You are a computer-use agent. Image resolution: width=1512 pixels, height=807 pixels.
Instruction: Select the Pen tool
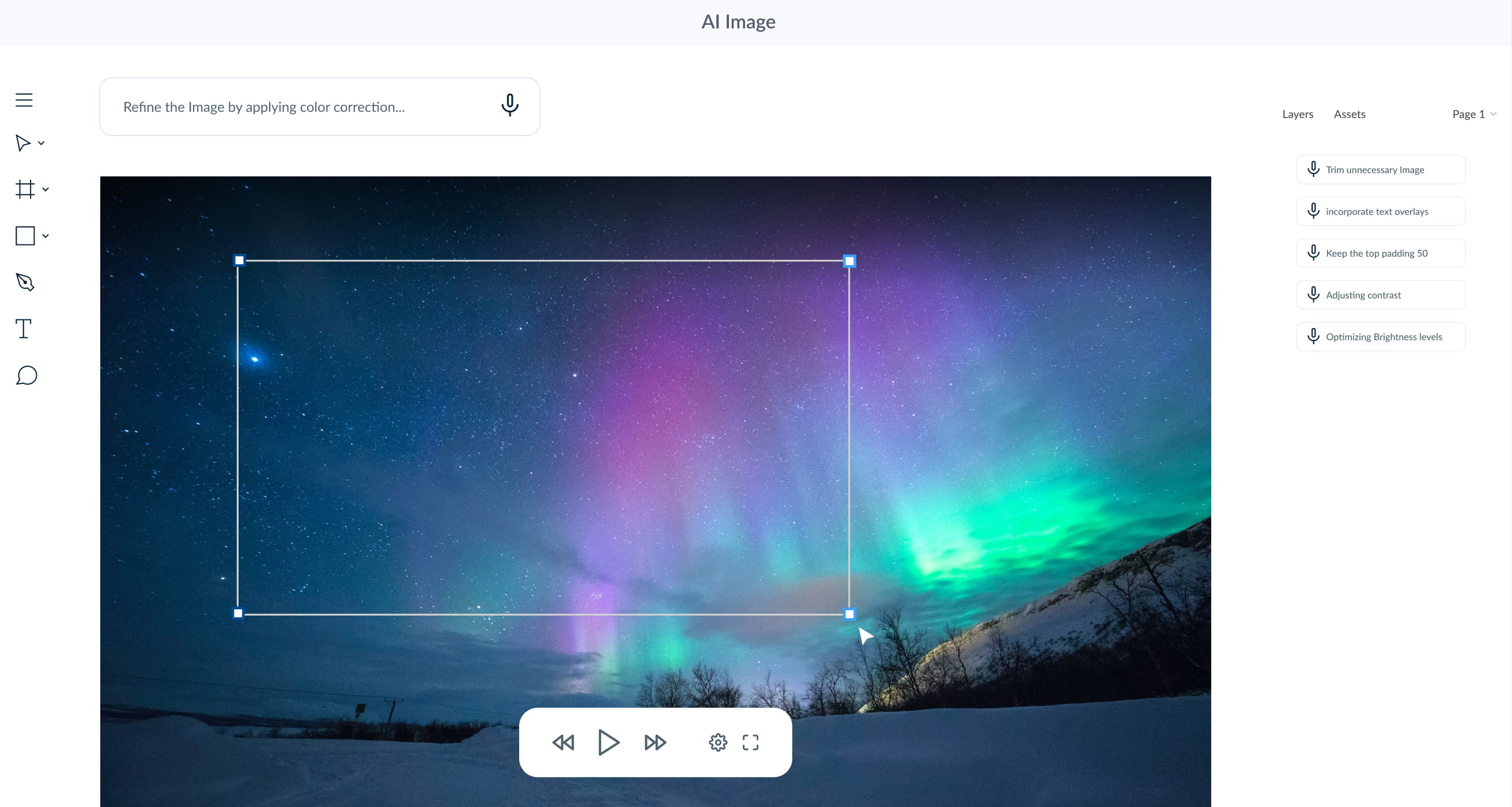pyautogui.click(x=25, y=282)
